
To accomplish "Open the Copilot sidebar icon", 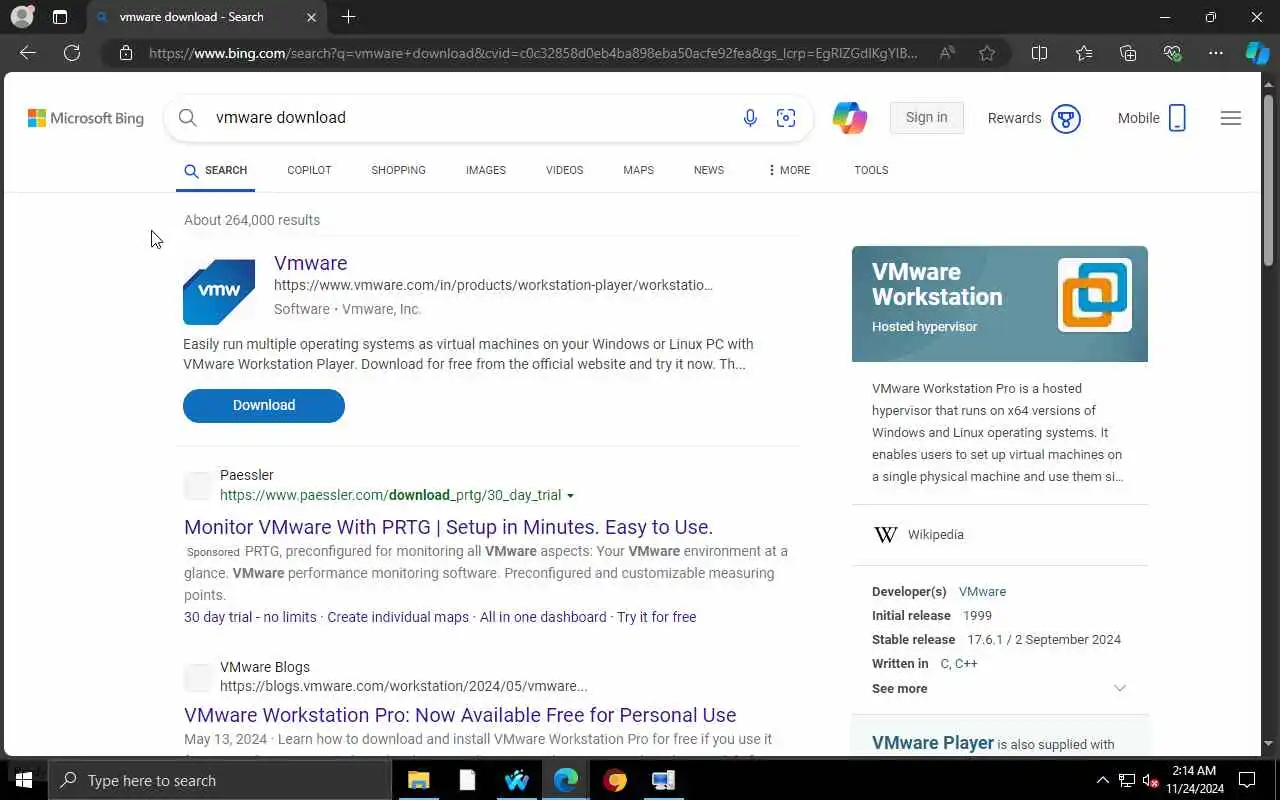I will (1257, 53).
